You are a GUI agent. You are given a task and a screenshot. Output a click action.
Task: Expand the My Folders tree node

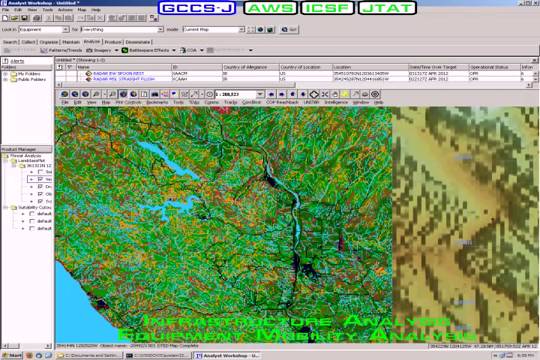click(5, 74)
